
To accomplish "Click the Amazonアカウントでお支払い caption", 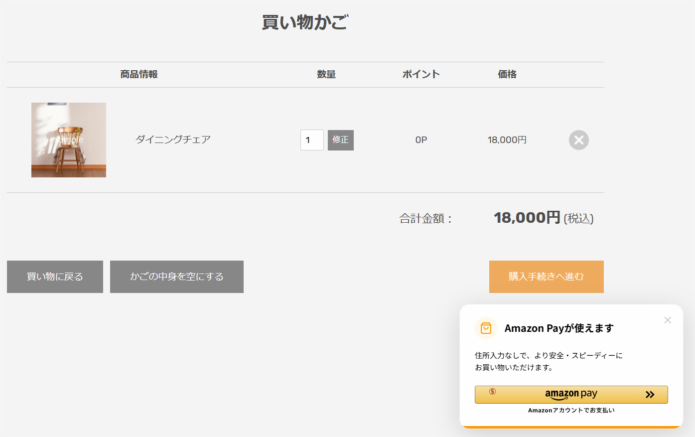I will pos(571,411).
